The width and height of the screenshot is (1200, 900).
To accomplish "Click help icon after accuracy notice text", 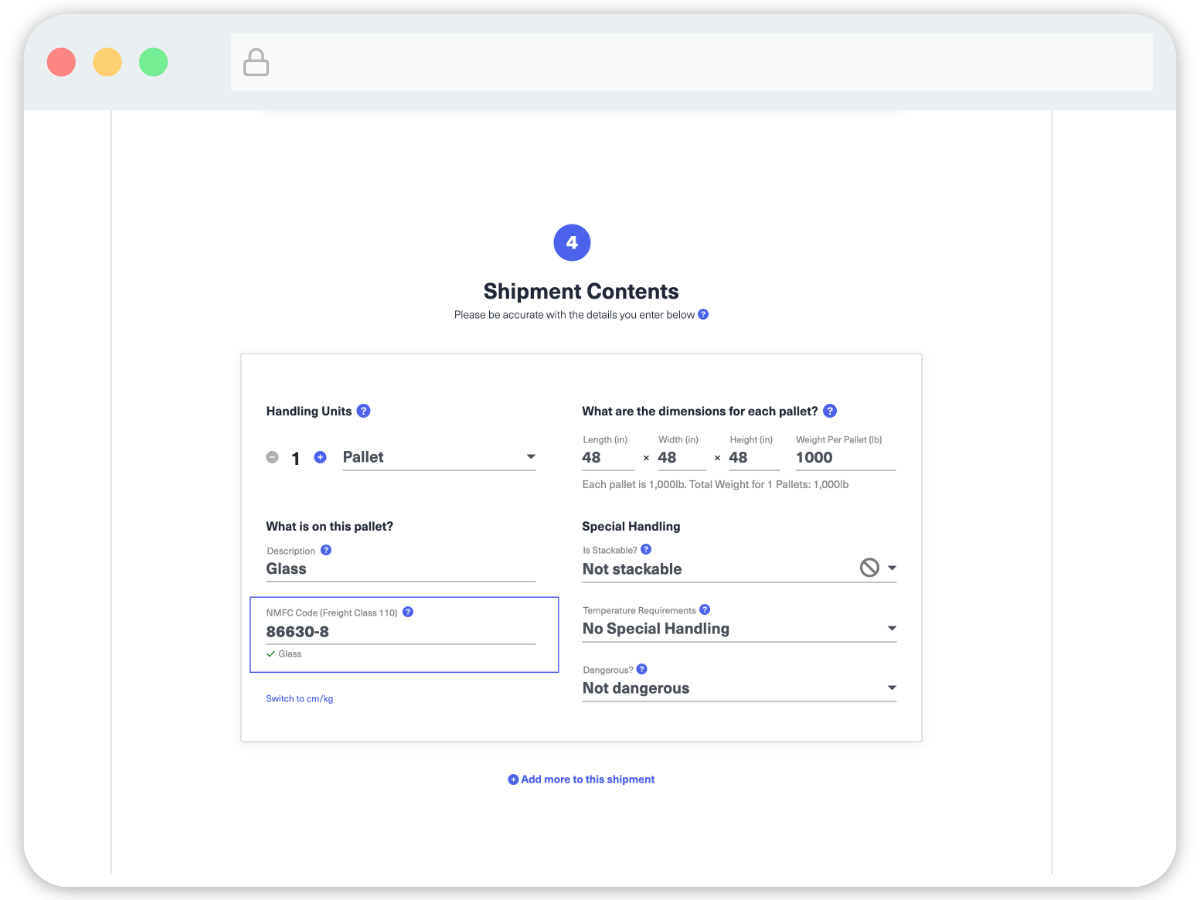I will point(703,314).
